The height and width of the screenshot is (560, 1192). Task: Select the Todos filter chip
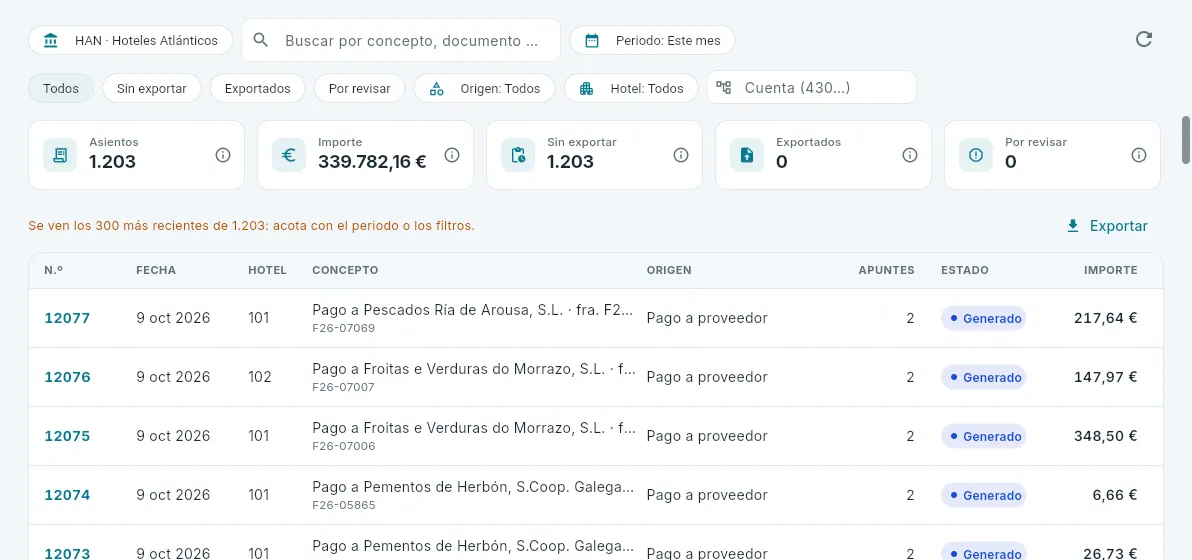pyautogui.click(x=61, y=88)
